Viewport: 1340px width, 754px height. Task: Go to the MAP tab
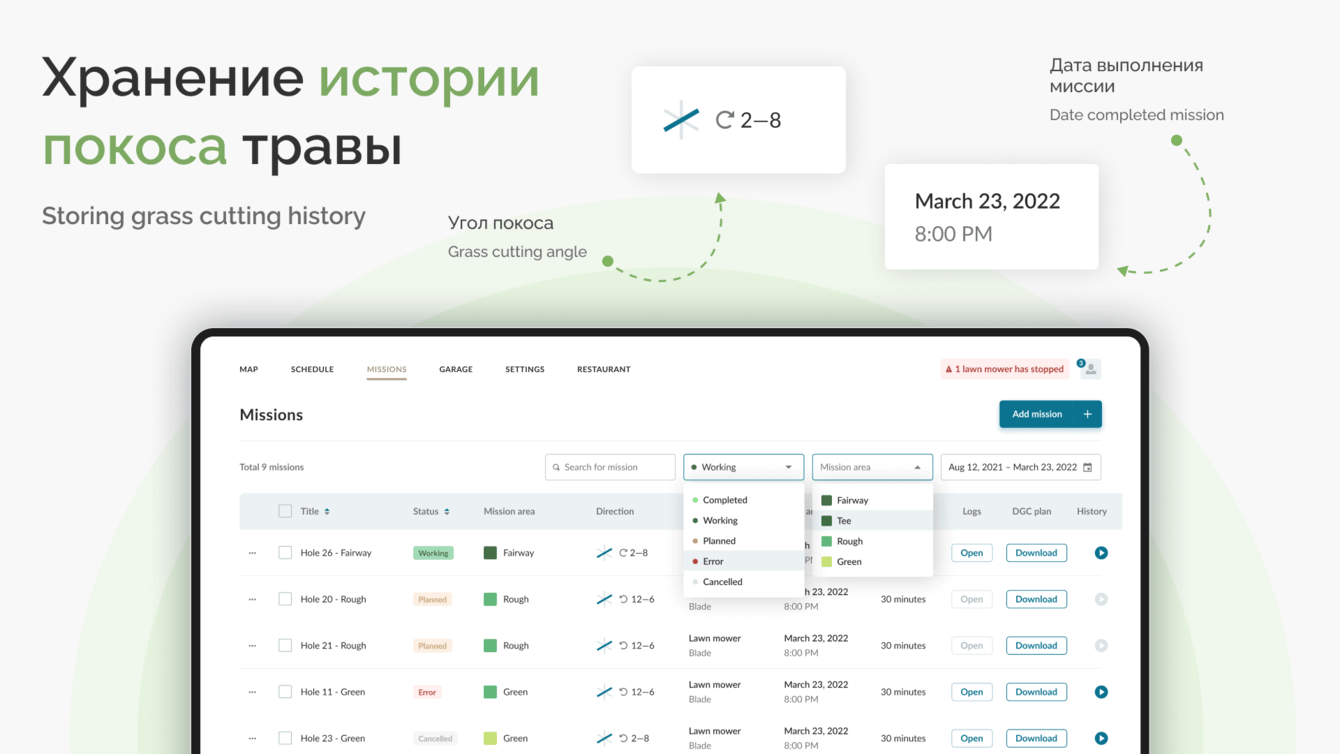point(249,369)
